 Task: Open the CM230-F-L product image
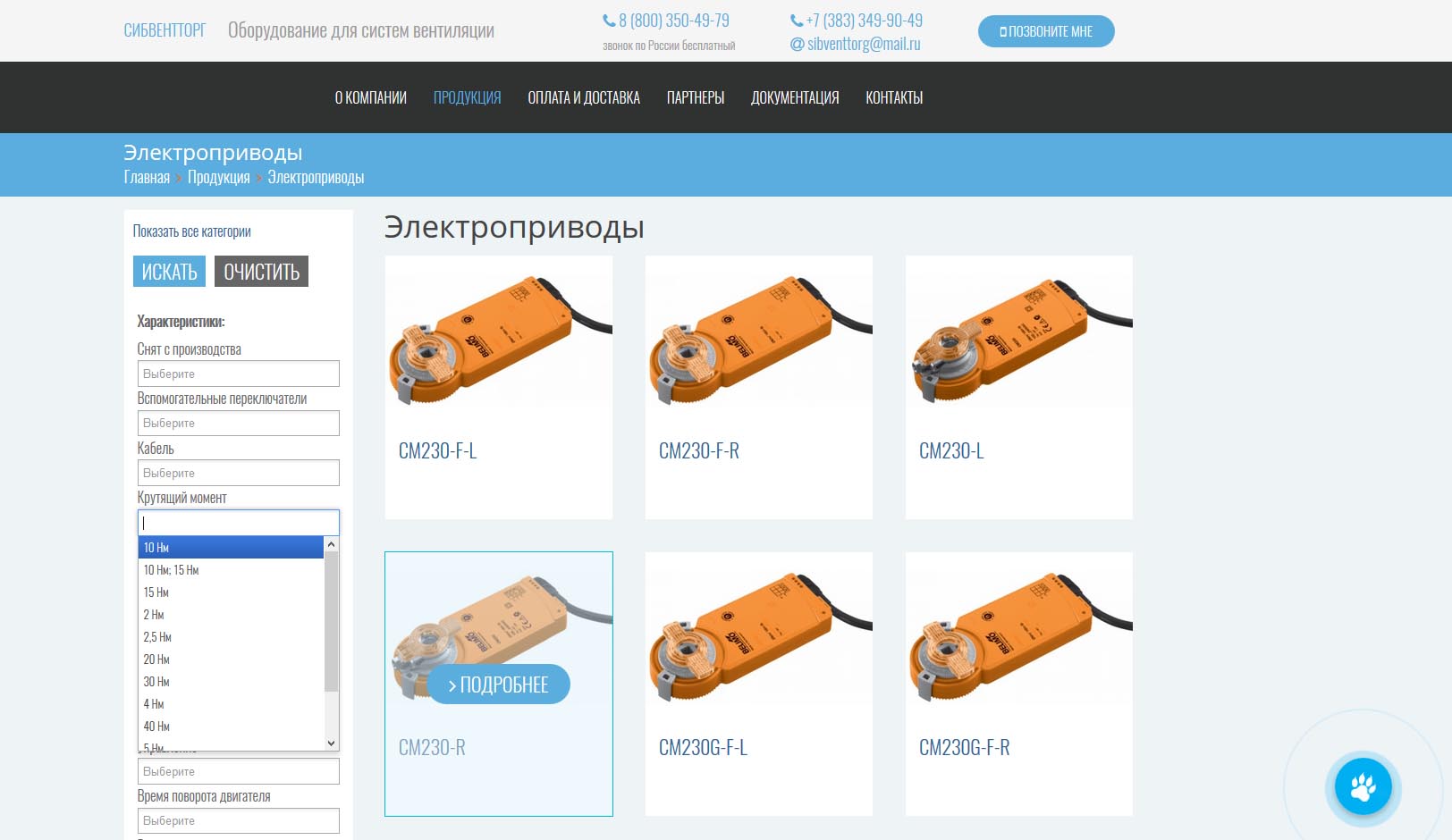(499, 340)
